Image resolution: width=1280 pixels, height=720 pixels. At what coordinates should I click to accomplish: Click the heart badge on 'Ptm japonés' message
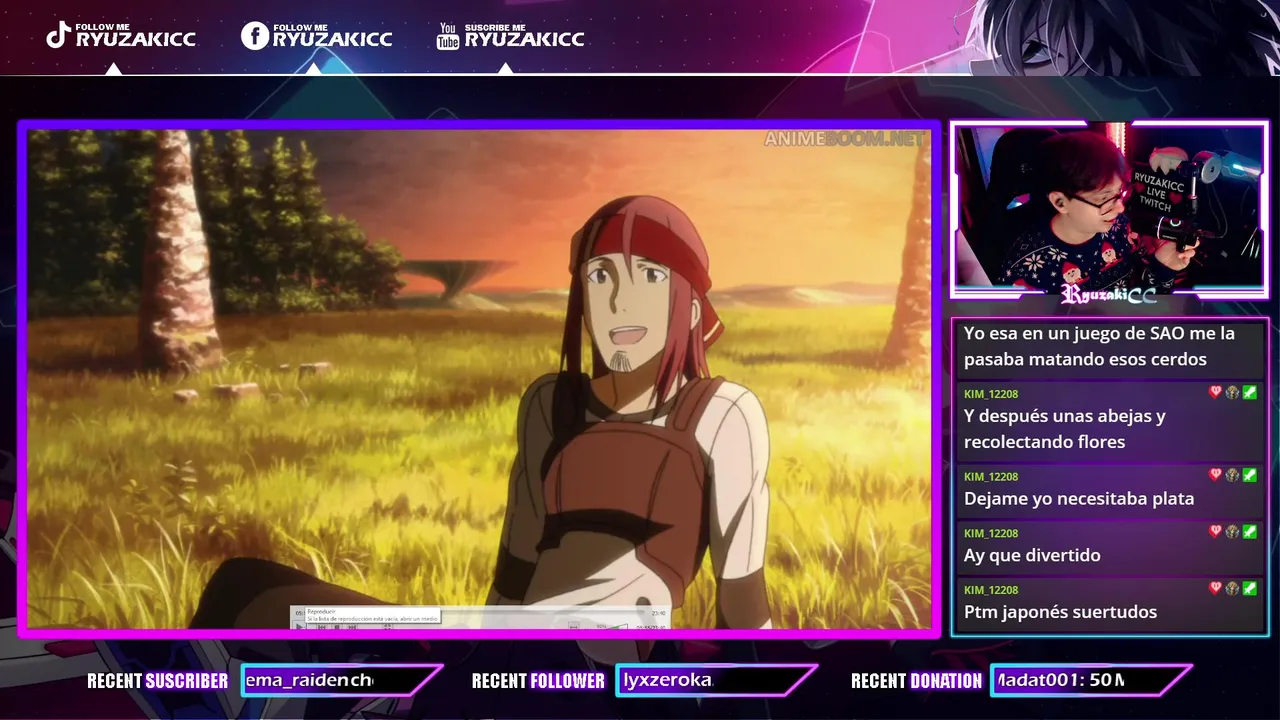click(x=1216, y=589)
